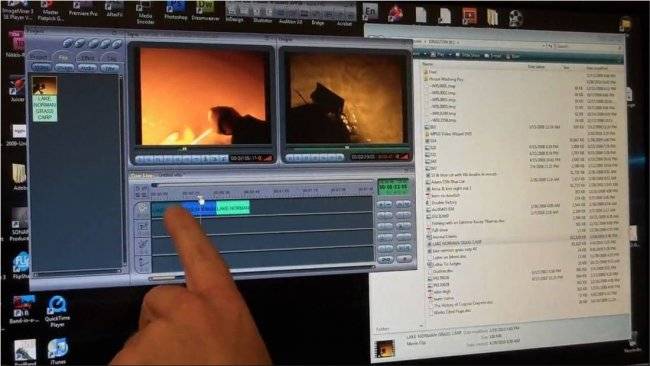Switch to the File tab in the editor

[x=63, y=57]
